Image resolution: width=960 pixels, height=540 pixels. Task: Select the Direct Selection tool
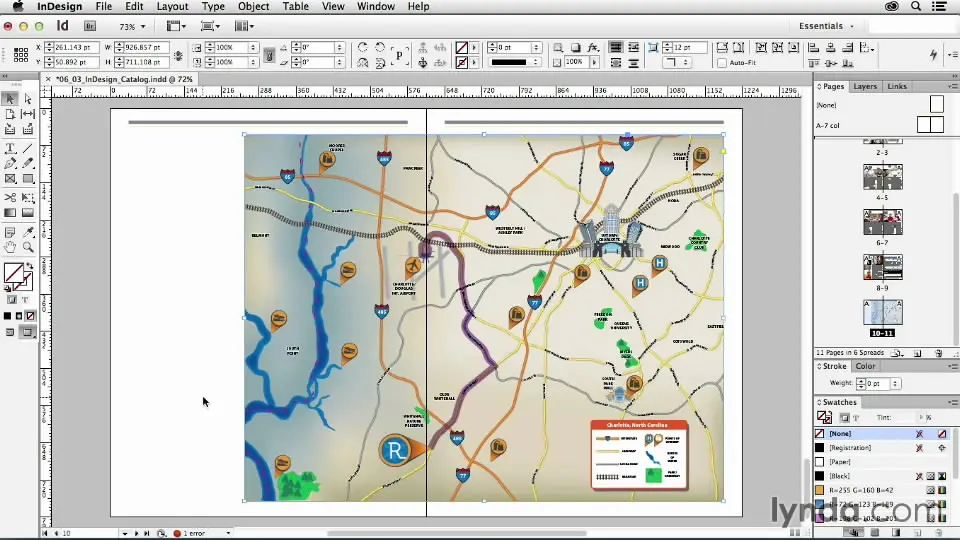28,99
